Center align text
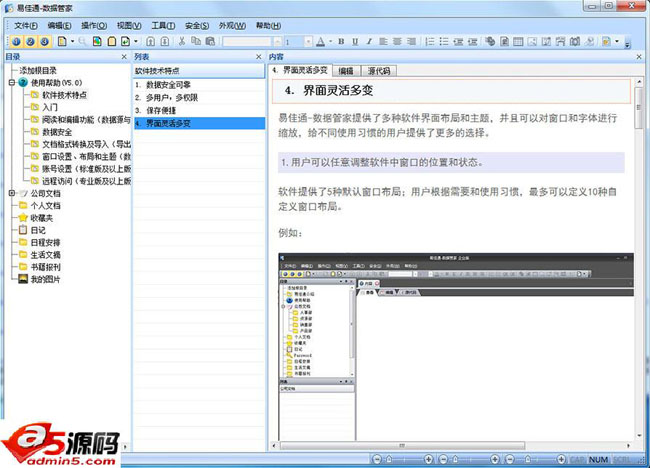The image size is (650, 468). coord(397,41)
